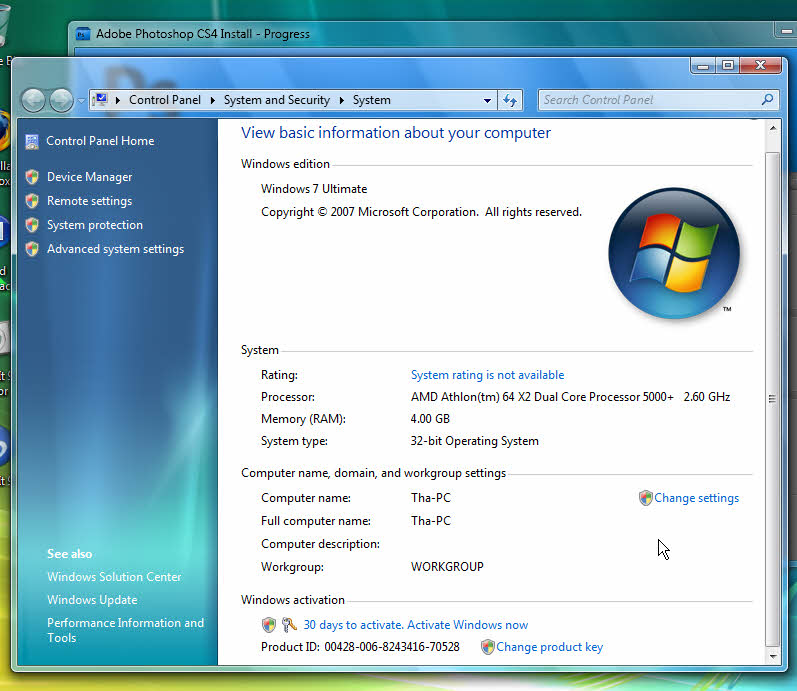Click the Computer name value Tha-PC
This screenshot has height=691, width=797.
click(x=431, y=498)
